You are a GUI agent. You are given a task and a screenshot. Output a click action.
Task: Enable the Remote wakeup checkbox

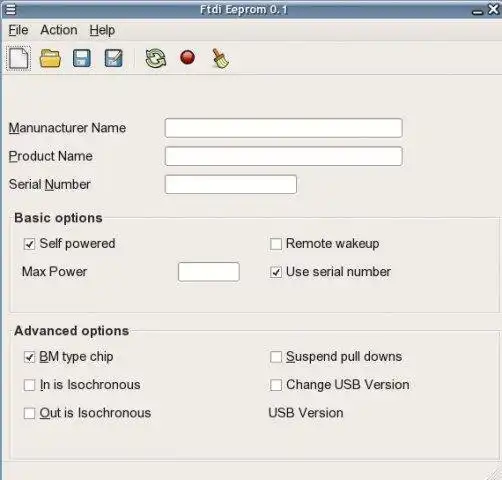pos(276,244)
